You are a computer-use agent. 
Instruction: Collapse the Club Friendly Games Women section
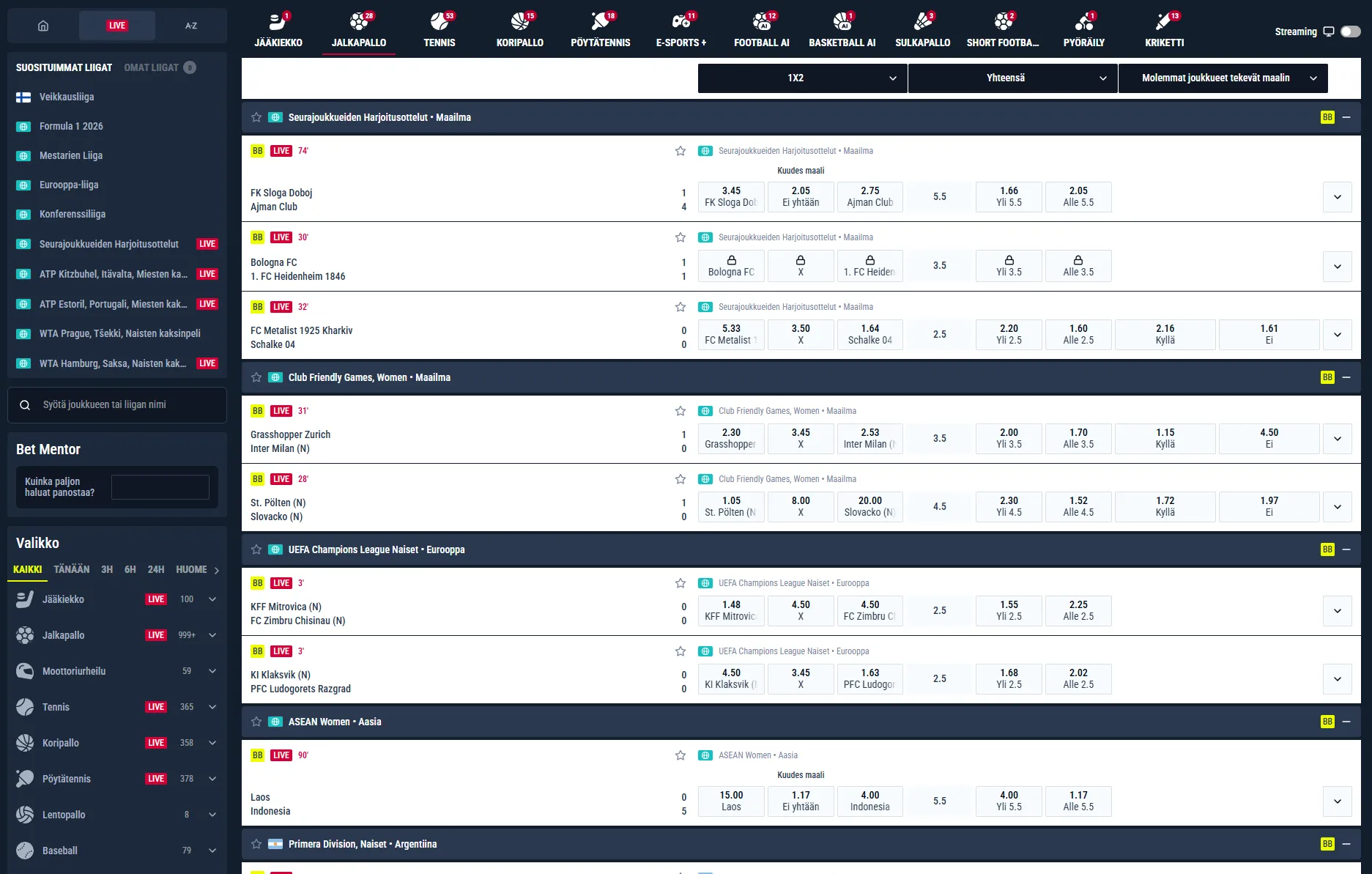(x=1346, y=377)
